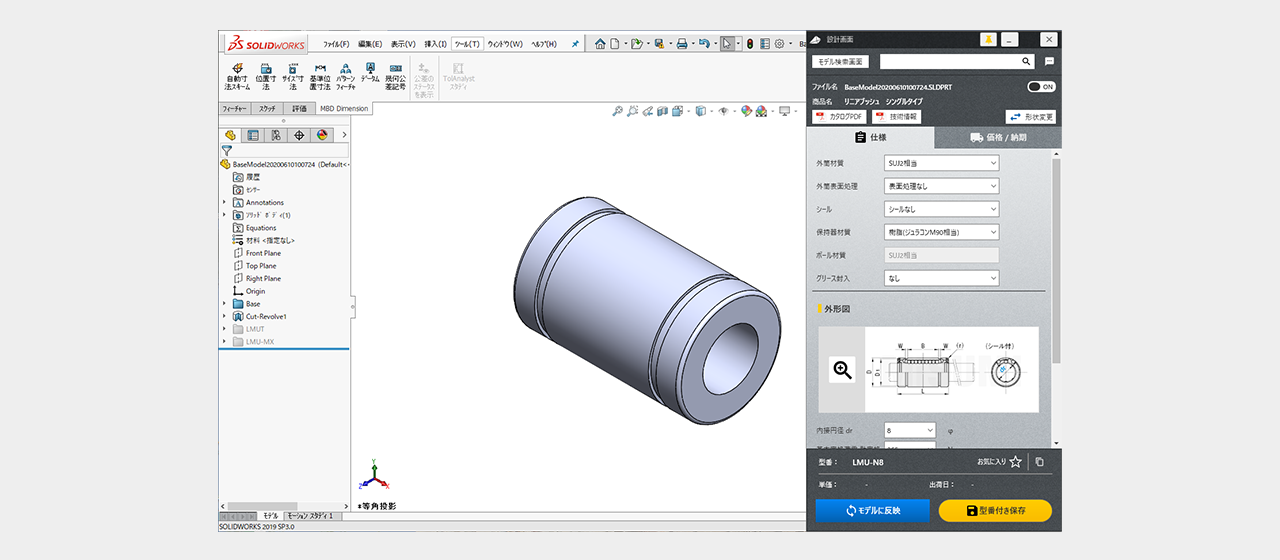Click the 型番付き保存 button
Viewport: 1280px width, 560px height.
click(995, 511)
